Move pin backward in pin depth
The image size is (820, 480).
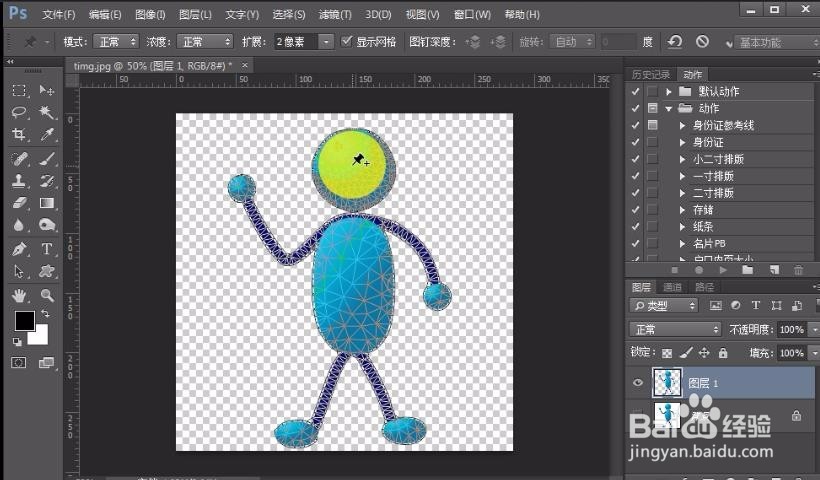click(498, 42)
